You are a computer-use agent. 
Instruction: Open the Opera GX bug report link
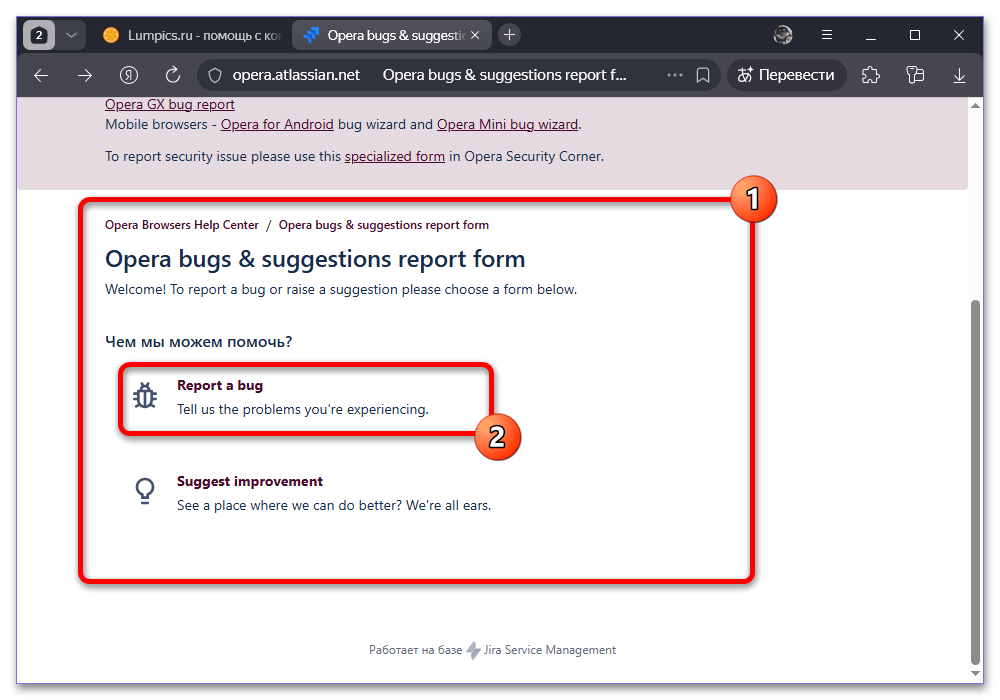[x=170, y=105]
